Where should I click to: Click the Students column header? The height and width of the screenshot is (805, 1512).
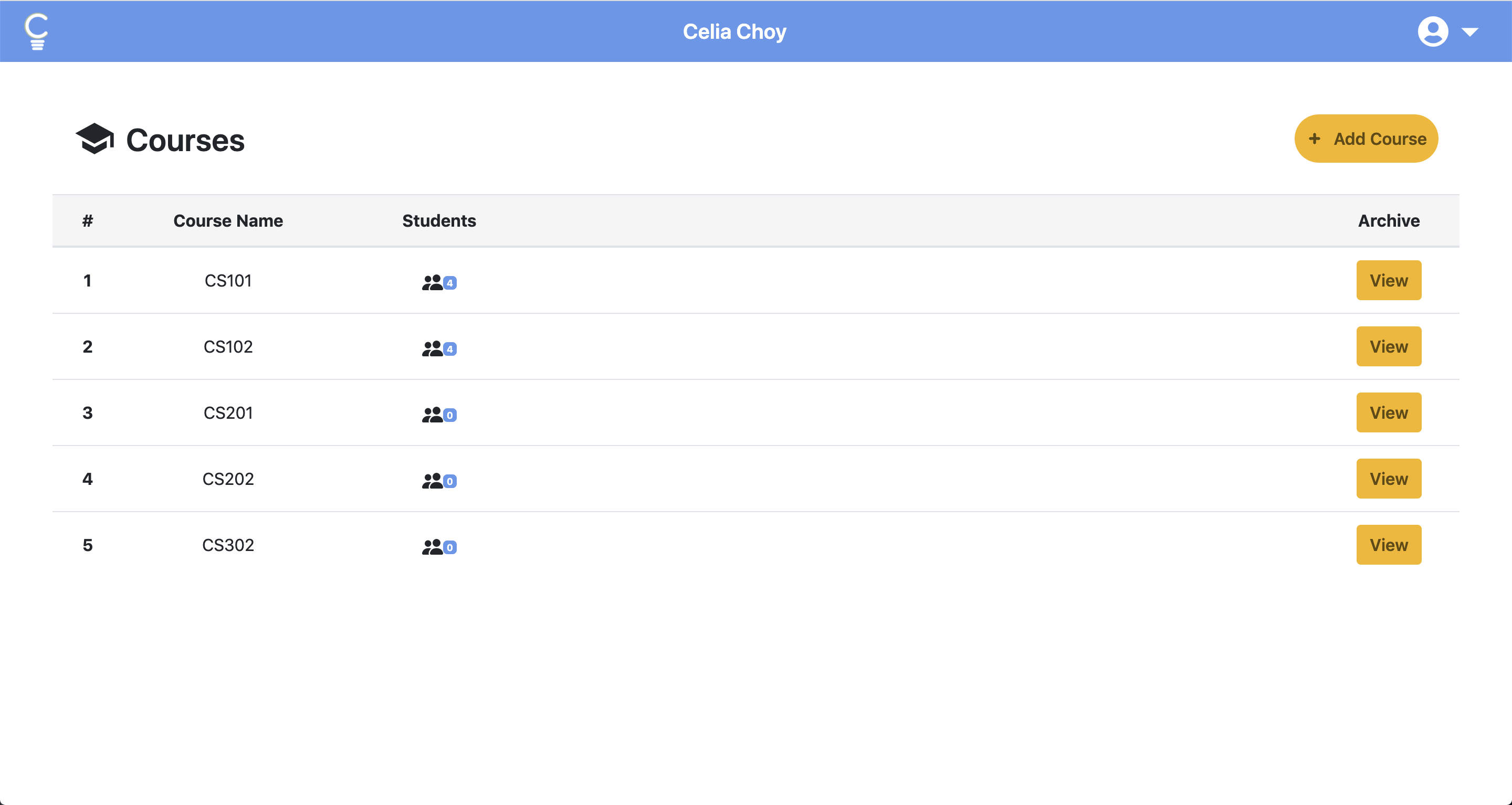click(x=439, y=220)
